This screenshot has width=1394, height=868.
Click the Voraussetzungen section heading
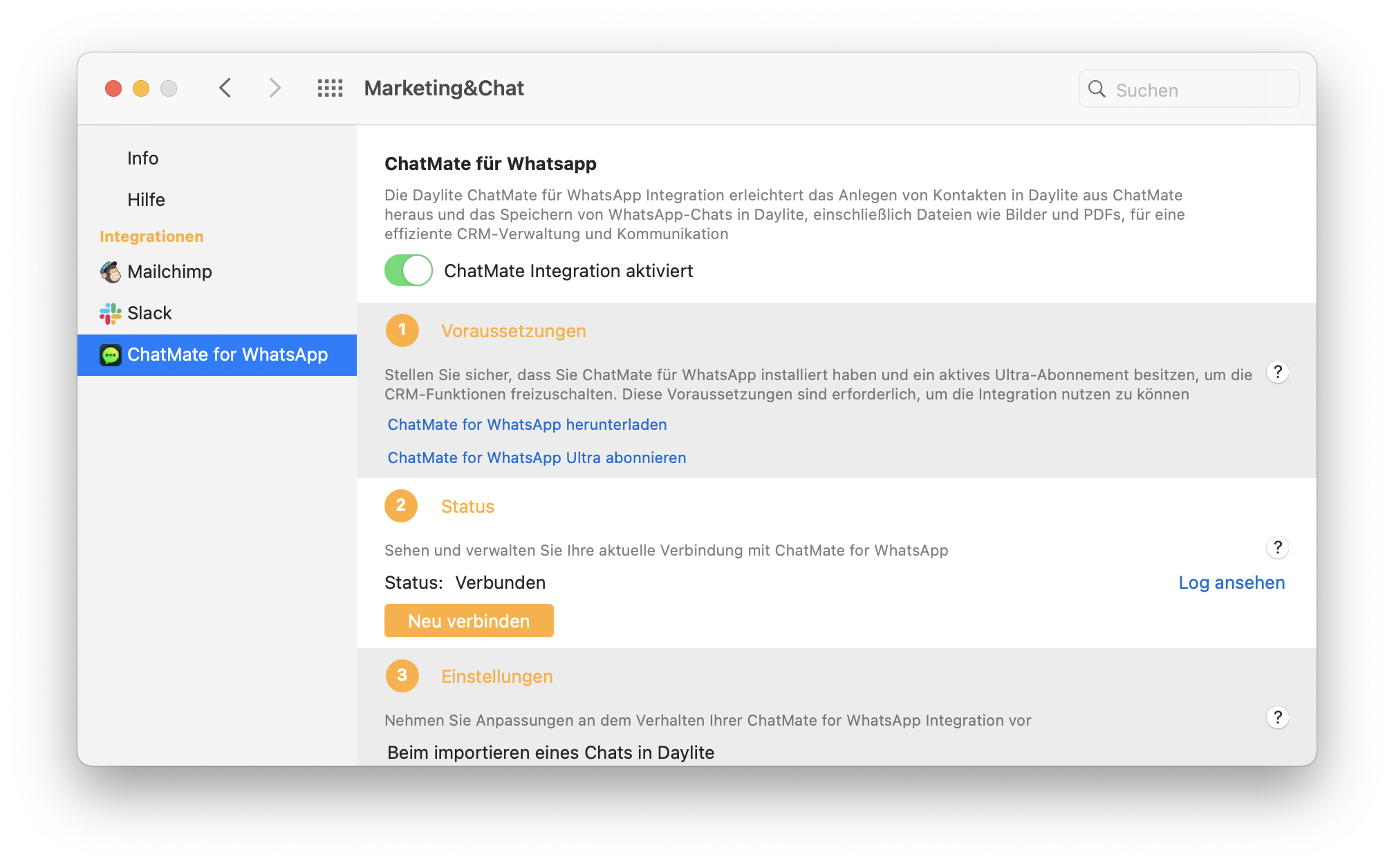click(x=514, y=331)
